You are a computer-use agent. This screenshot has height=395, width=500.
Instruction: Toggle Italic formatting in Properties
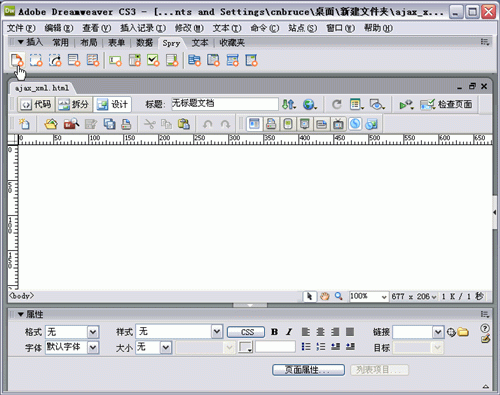[289, 332]
